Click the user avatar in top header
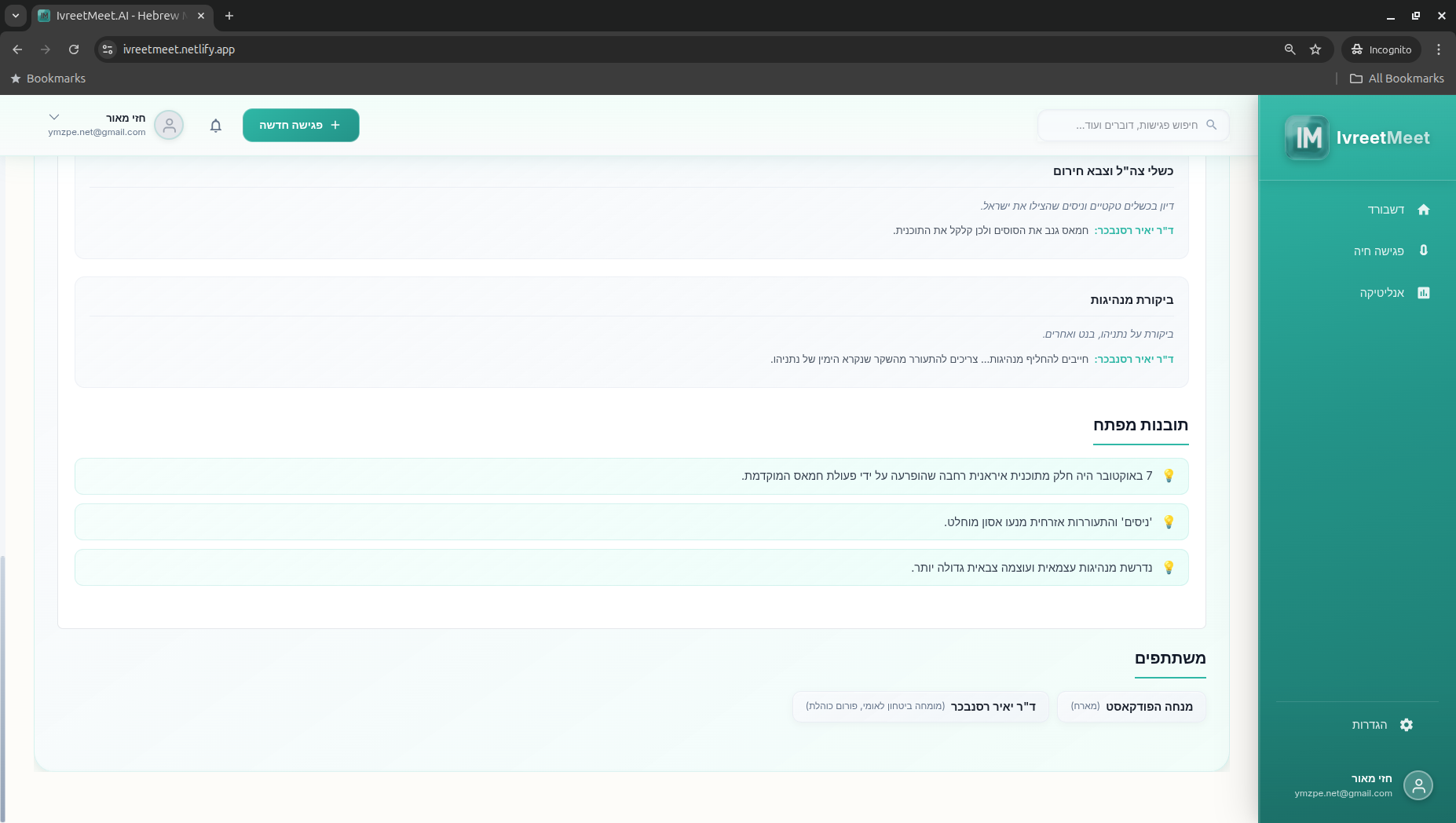 (169, 126)
